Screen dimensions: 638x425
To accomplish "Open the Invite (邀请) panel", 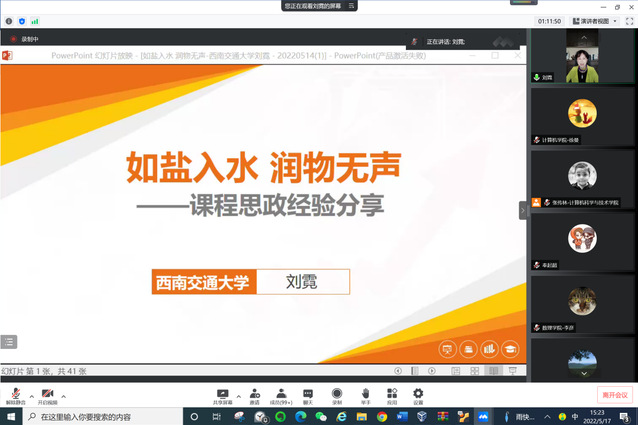I will tap(255, 393).
